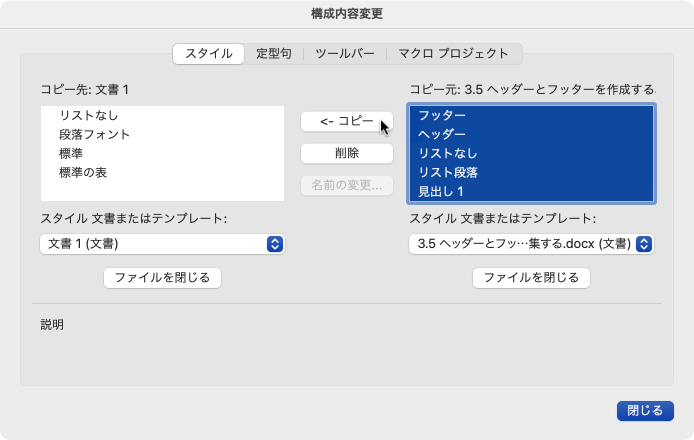Open the 定型句 tab
The height and width of the screenshot is (440, 694).
[x=273, y=53]
